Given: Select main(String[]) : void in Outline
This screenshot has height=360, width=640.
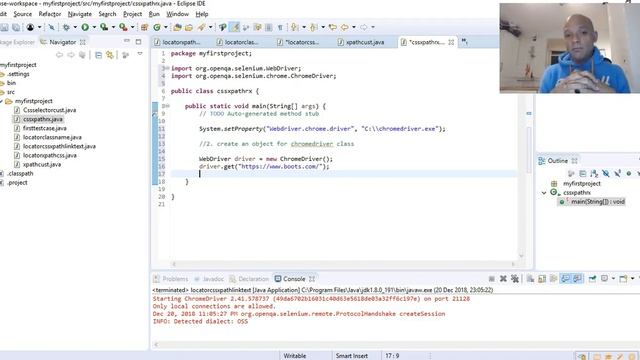Looking at the screenshot, I should tap(591, 202).
